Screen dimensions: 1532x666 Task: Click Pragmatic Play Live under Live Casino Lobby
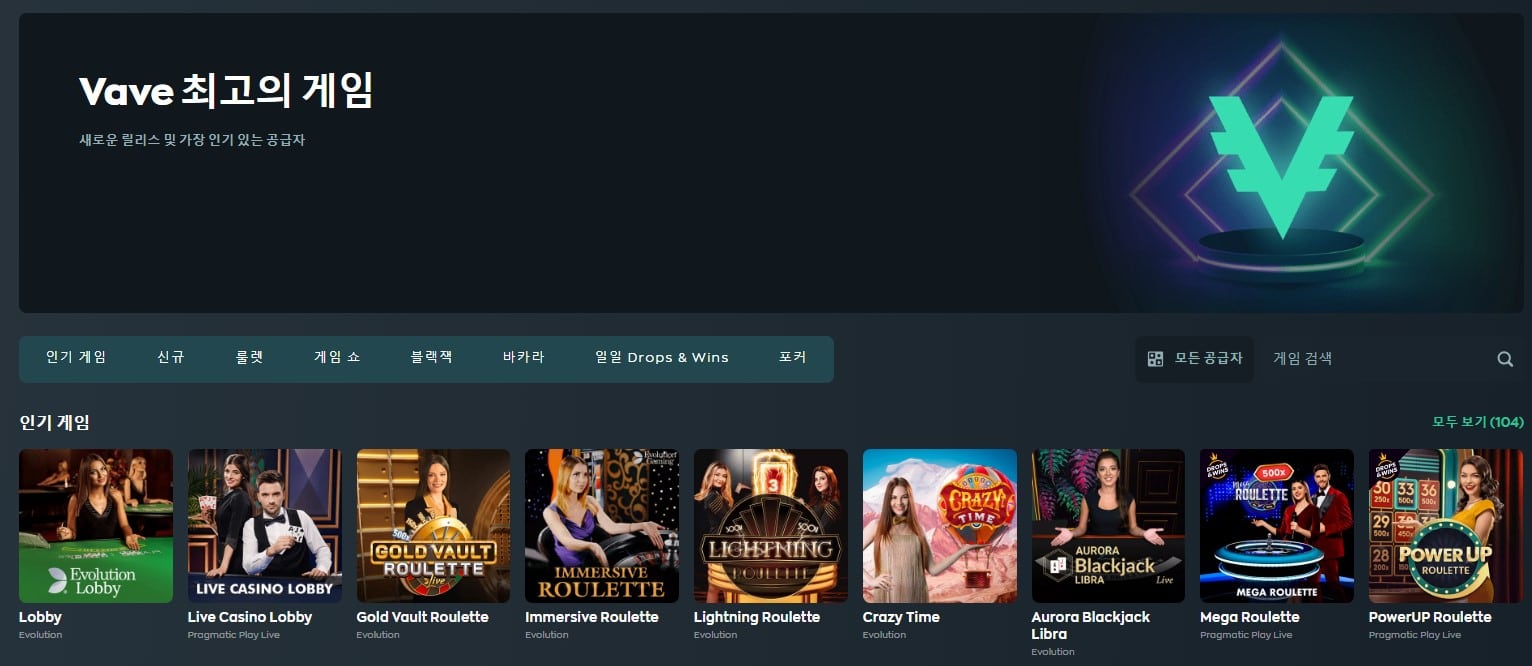234,635
